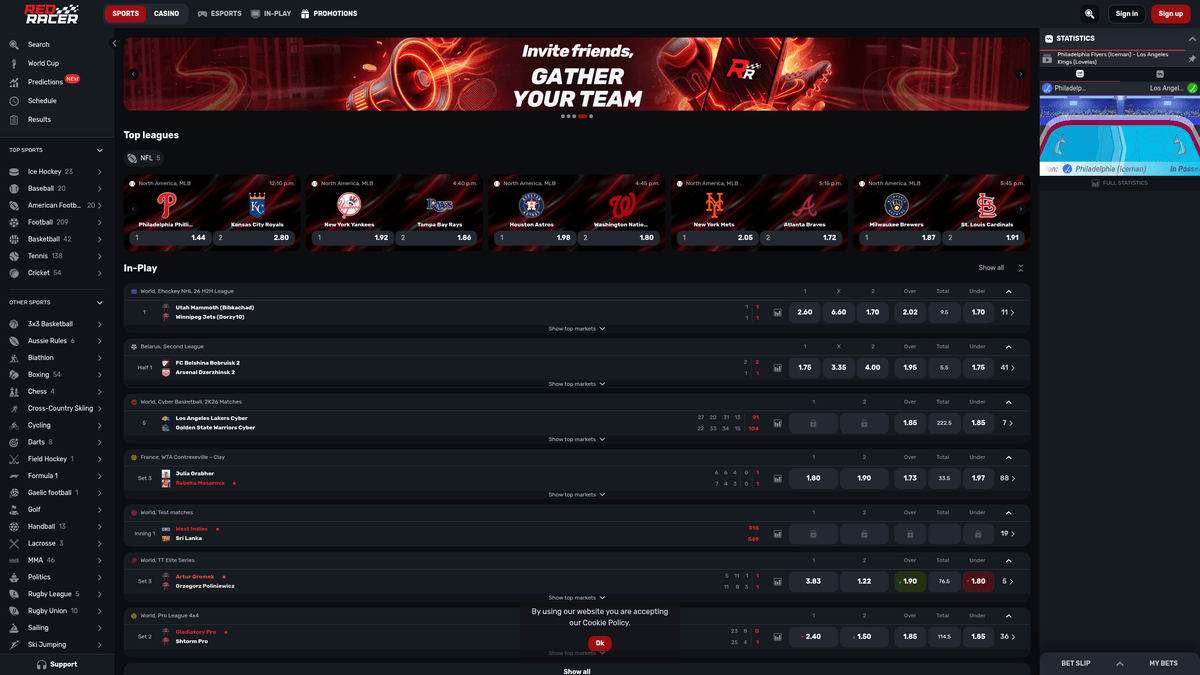Click the Red Racer logo
Image resolution: width=1200 pixels, height=675 pixels.
pyautogui.click(x=52, y=14)
